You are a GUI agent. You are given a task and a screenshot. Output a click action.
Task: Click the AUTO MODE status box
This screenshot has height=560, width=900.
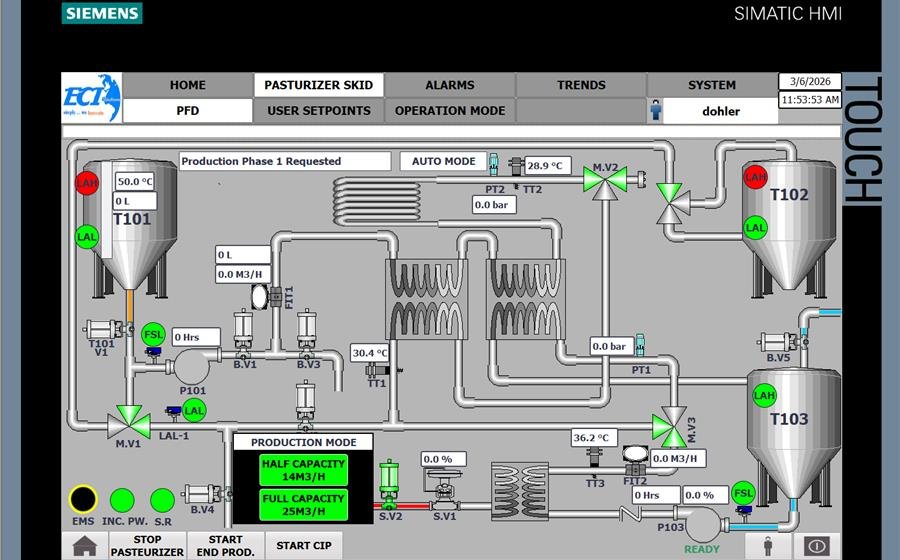pyautogui.click(x=443, y=161)
